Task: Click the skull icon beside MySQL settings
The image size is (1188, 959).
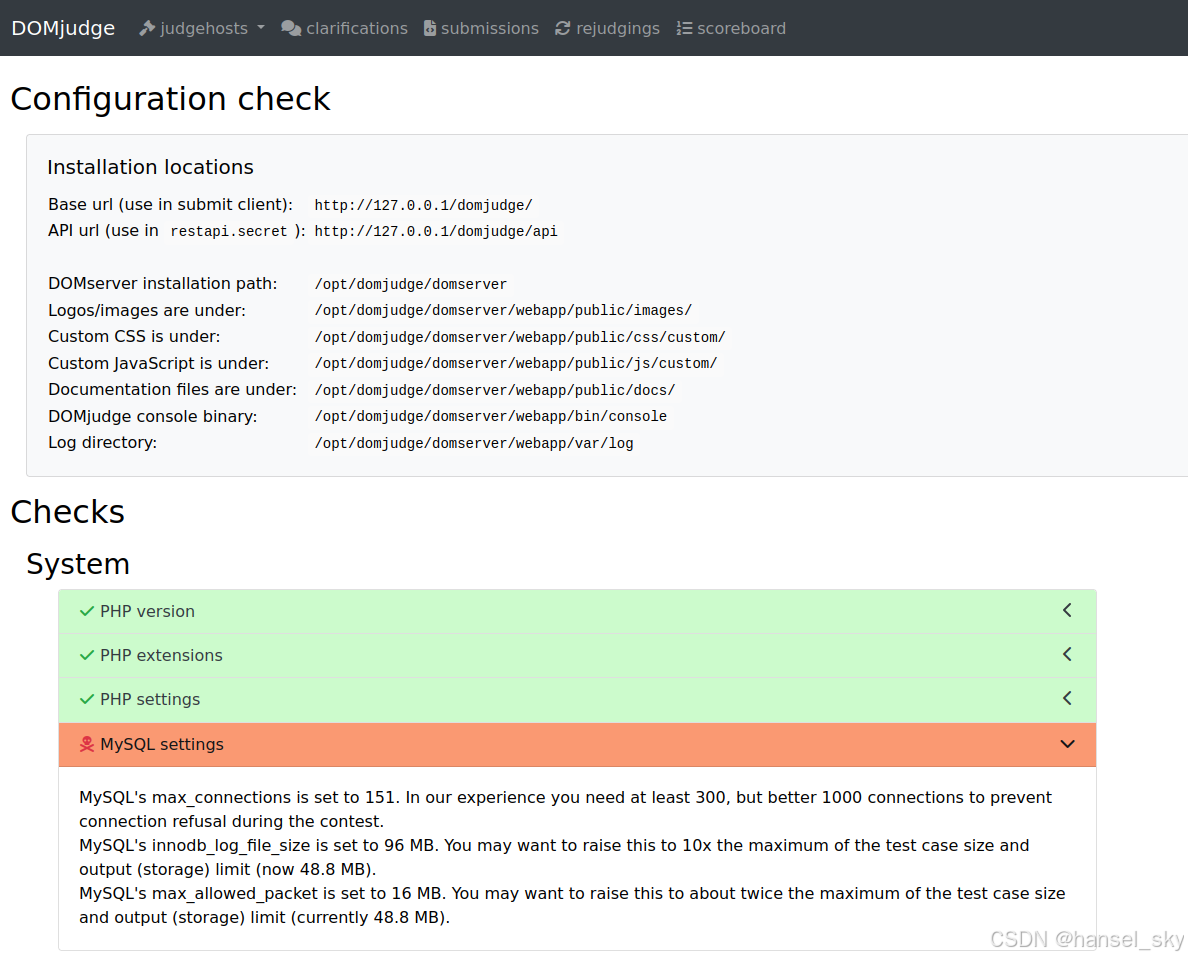Action: tap(87, 744)
